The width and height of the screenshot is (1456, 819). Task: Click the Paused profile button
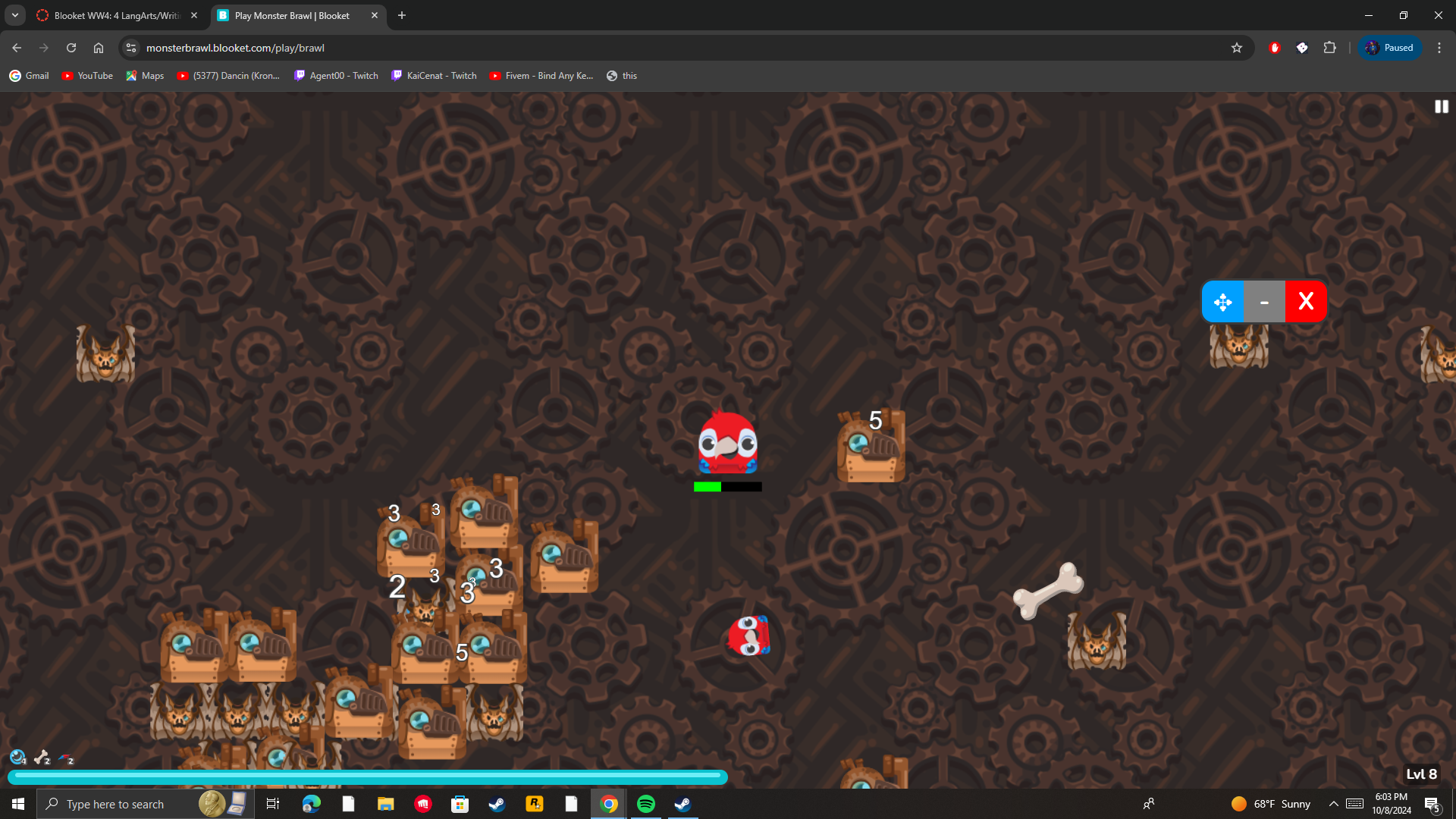point(1390,48)
